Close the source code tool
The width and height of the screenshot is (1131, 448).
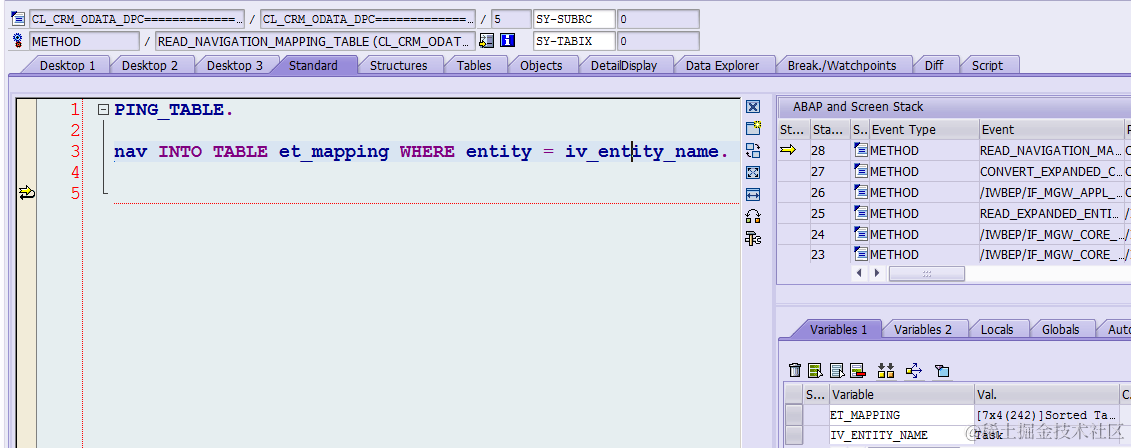click(753, 107)
